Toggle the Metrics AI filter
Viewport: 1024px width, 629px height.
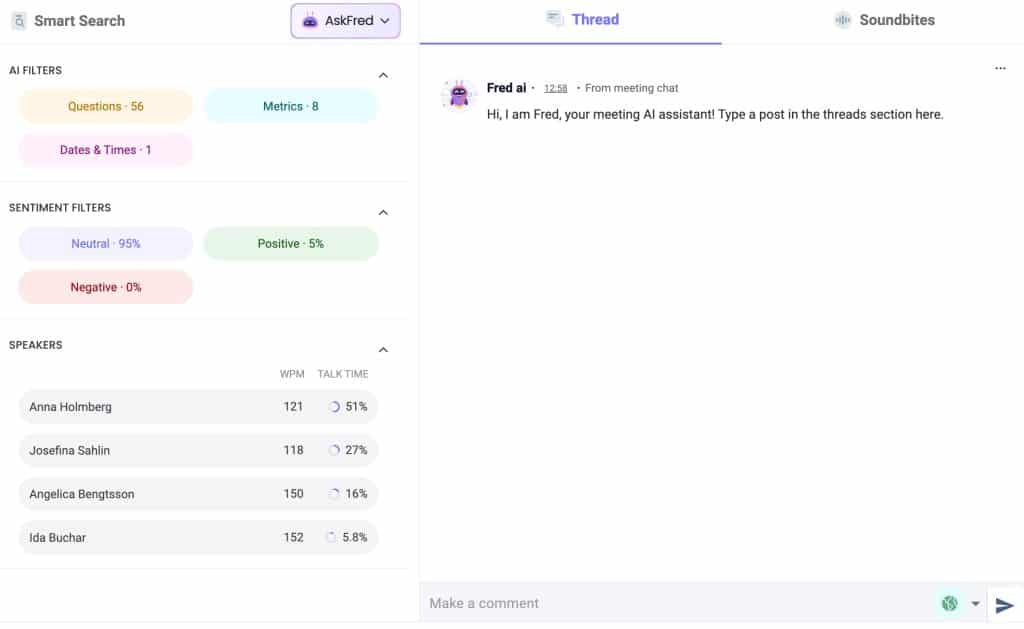pyautogui.click(x=291, y=106)
